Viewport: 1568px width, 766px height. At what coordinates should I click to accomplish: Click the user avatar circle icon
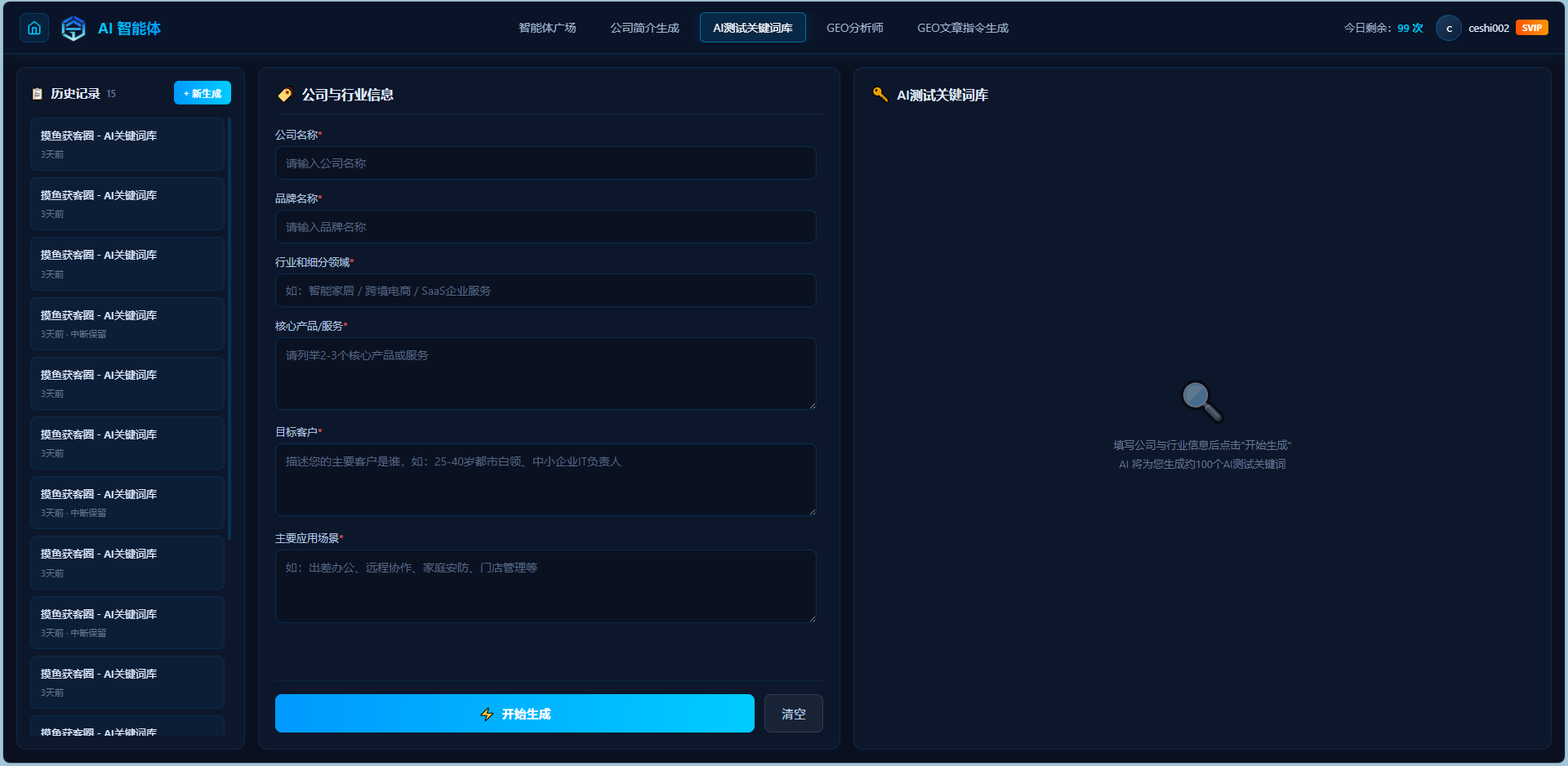[1448, 28]
